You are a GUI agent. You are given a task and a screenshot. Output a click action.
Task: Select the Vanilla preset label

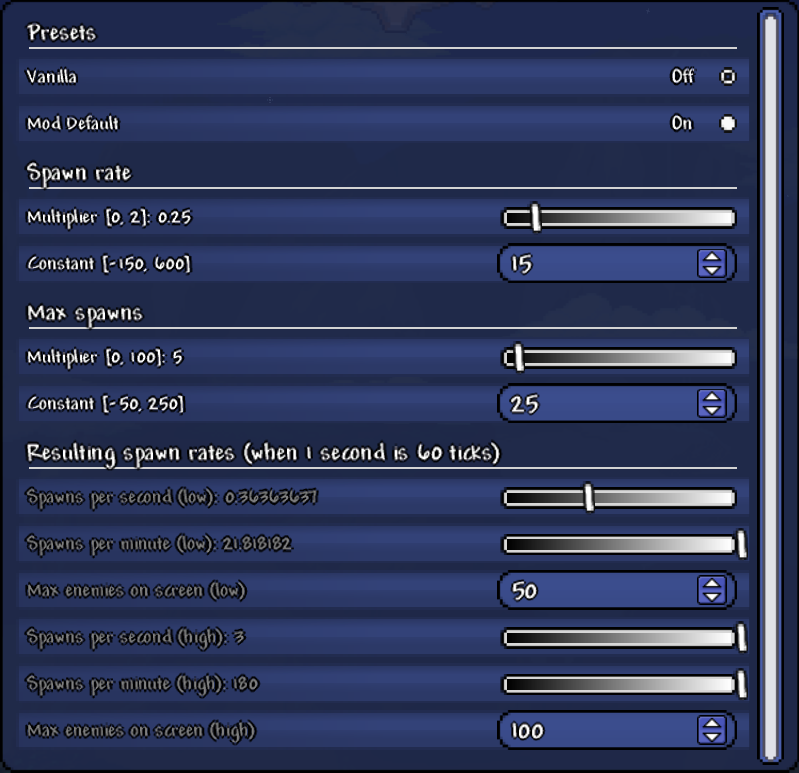(52, 76)
